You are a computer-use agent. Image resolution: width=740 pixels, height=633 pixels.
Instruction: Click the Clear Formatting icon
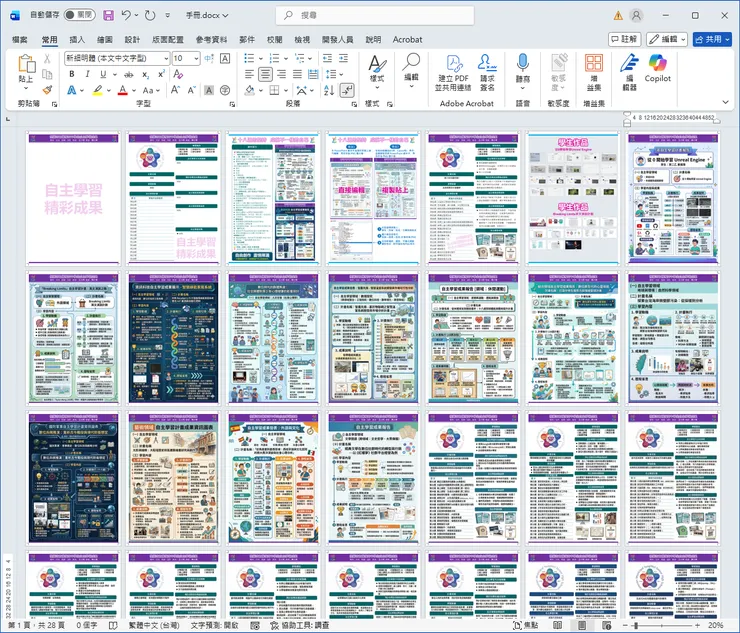click(178, 74)
